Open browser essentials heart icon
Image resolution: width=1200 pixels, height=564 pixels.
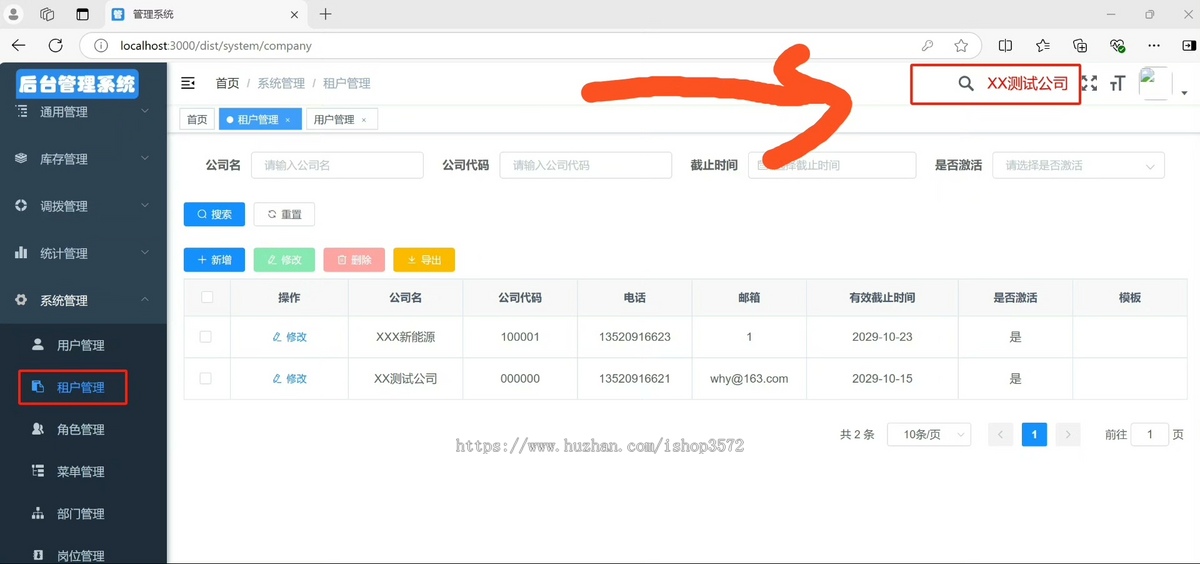(x=1117, y=45)
